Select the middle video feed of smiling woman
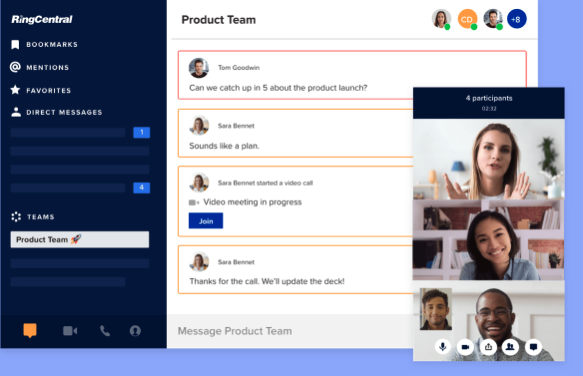583x376 pixels. (489, 240)
